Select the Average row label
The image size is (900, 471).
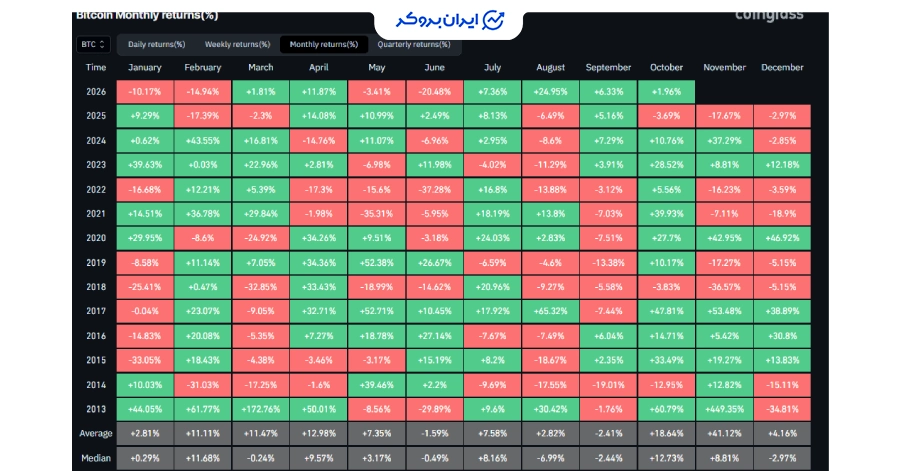point(96,433)
